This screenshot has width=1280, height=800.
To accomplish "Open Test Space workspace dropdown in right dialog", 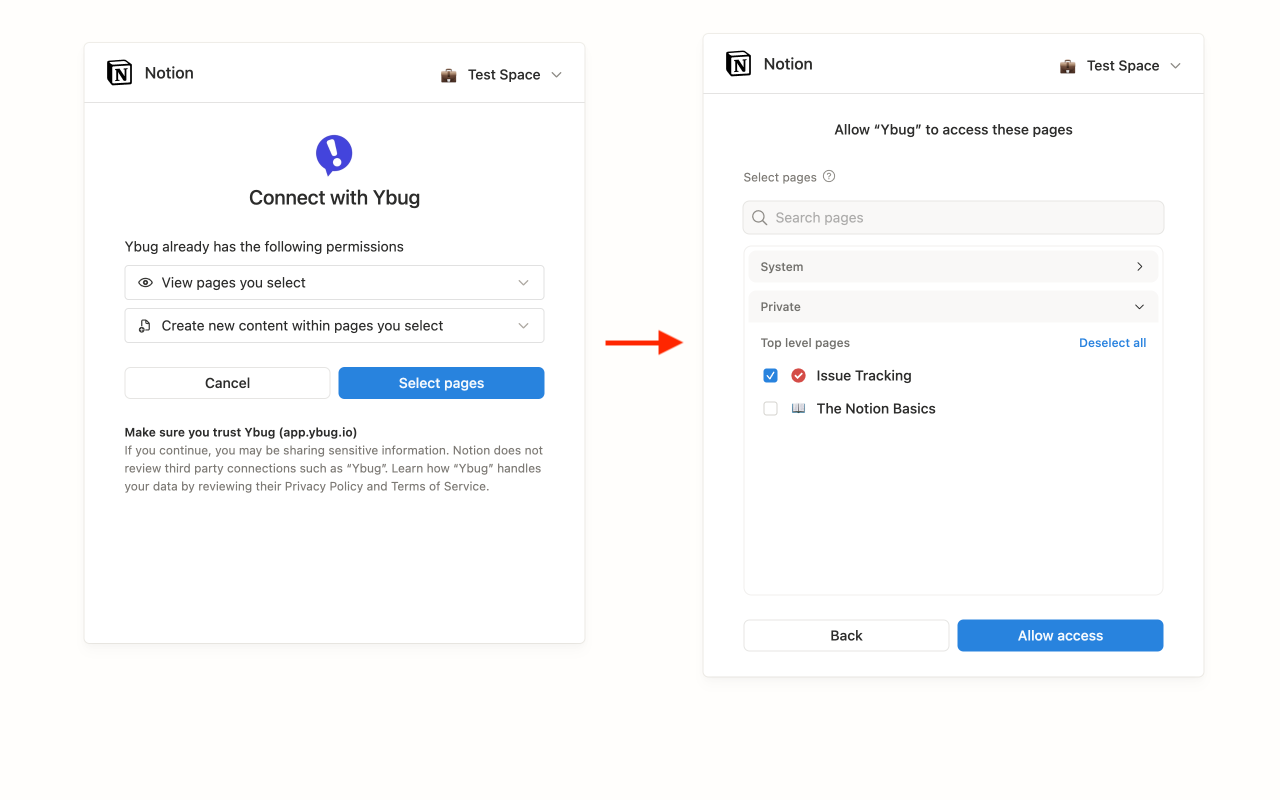I will click(1121, 66).
